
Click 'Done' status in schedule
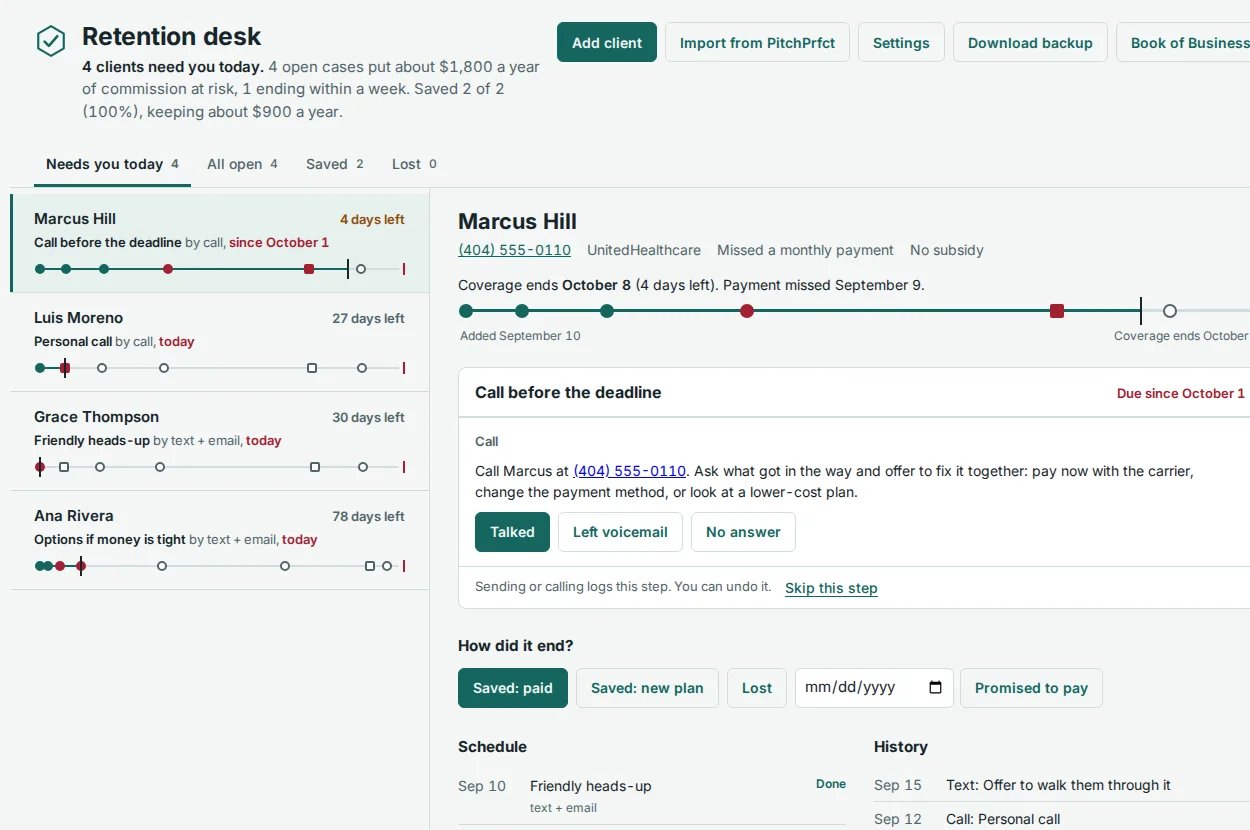point(831,784)
